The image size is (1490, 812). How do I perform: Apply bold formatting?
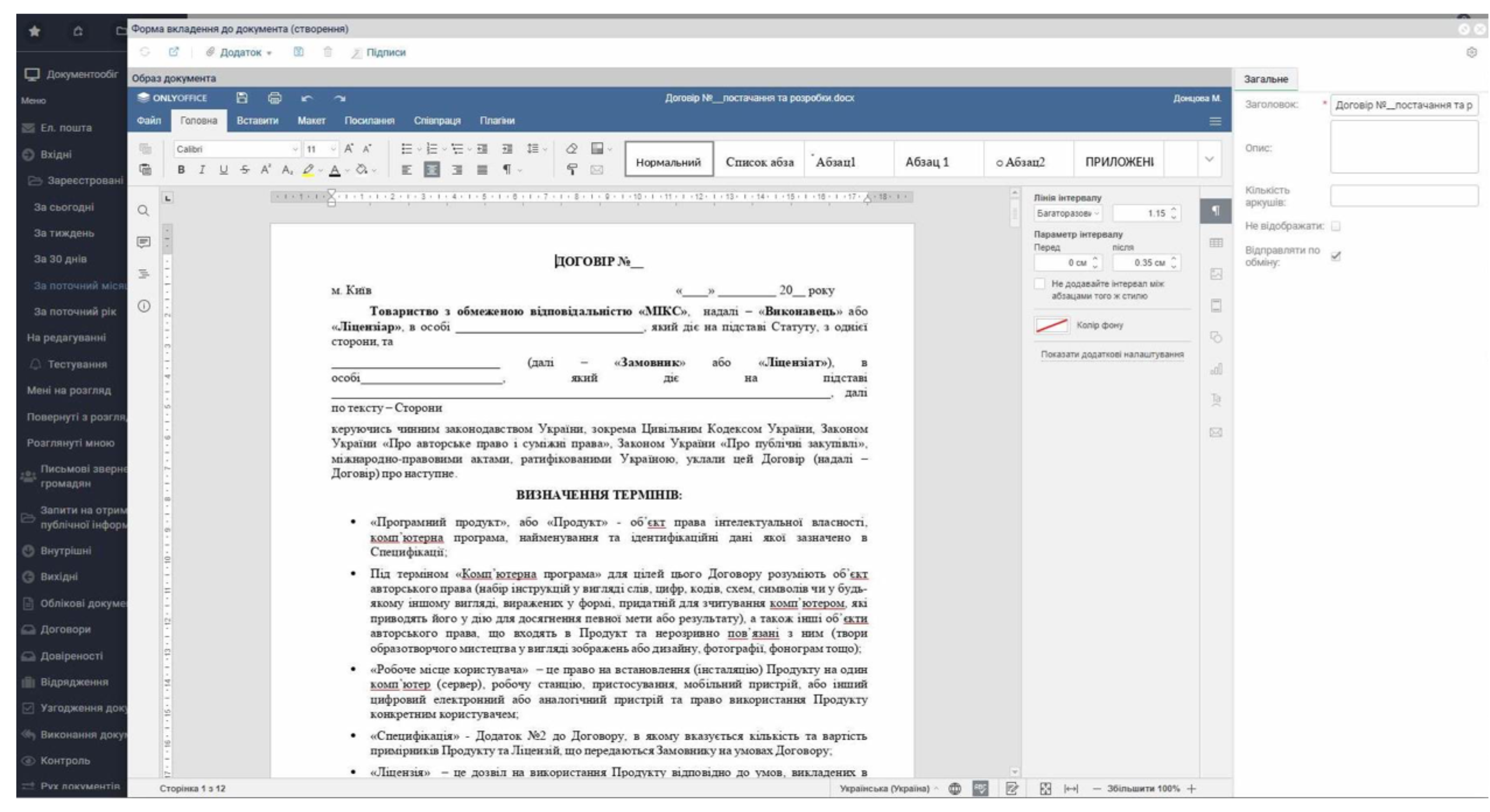coord(181,170)
